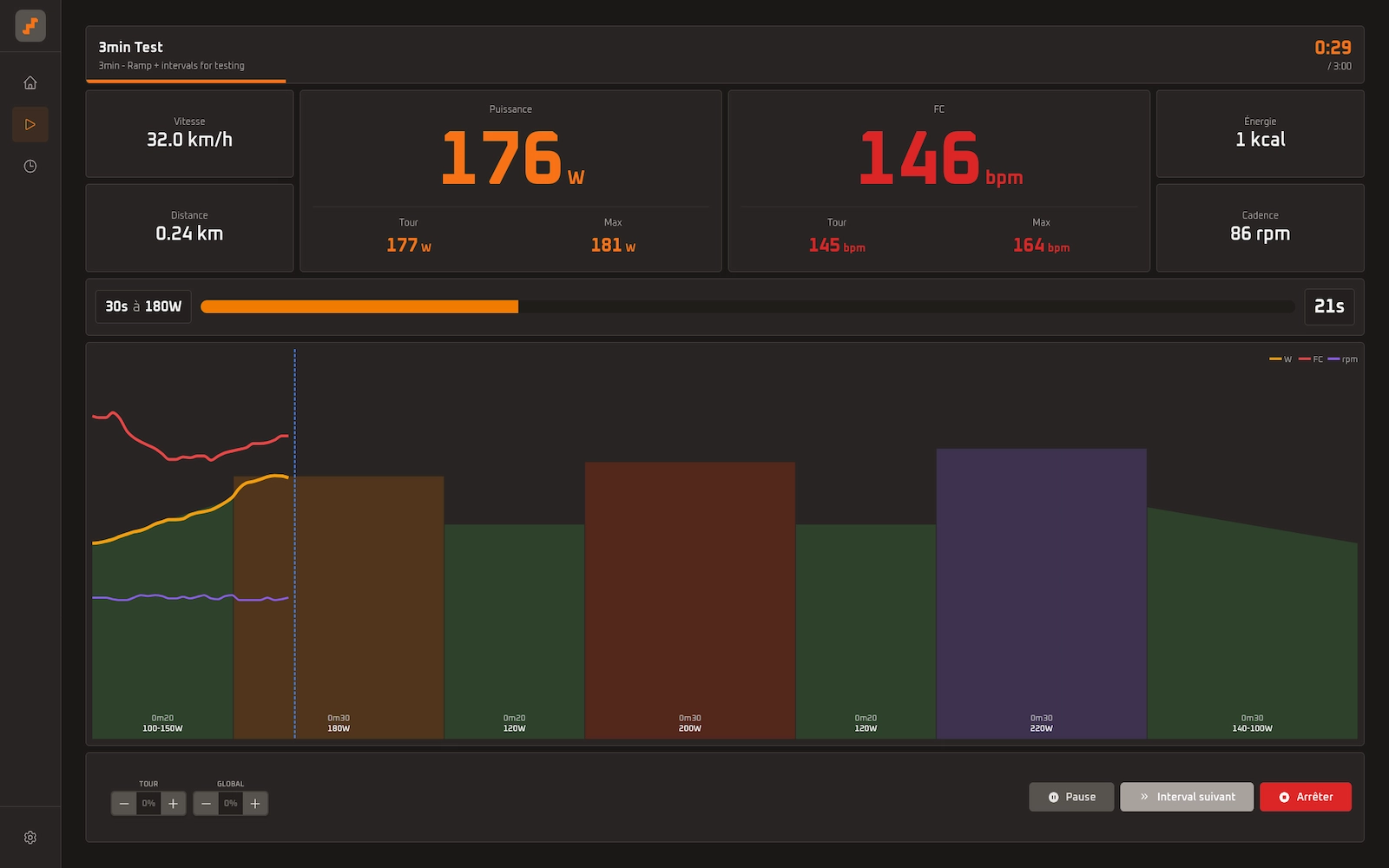
Task: Pause the workout
Action: pyautogui.click(x=1071, y=797)
